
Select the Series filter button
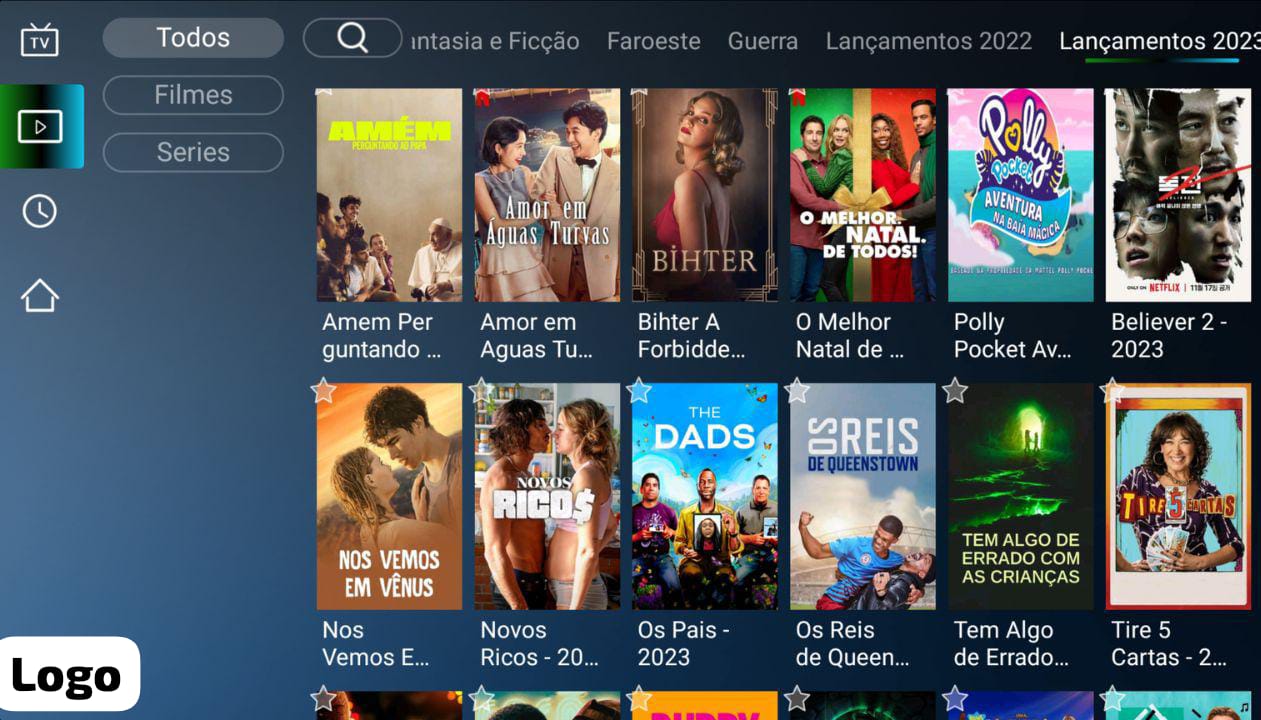pyautogui.click(x=193, y=152)
